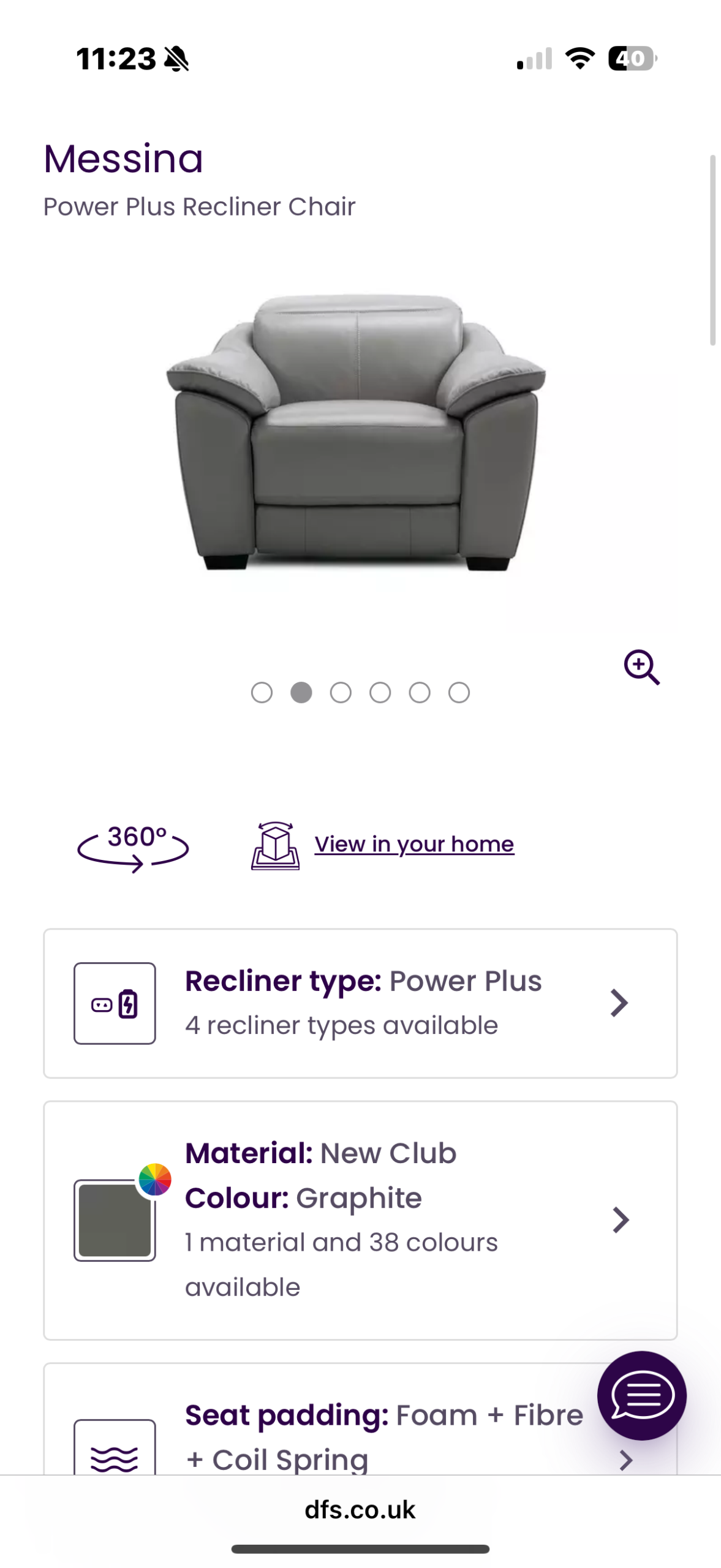Tap the dfs.co.uk address bar
The height and width of the screenshot is (1568, 721).
(x=360, y=1510)
